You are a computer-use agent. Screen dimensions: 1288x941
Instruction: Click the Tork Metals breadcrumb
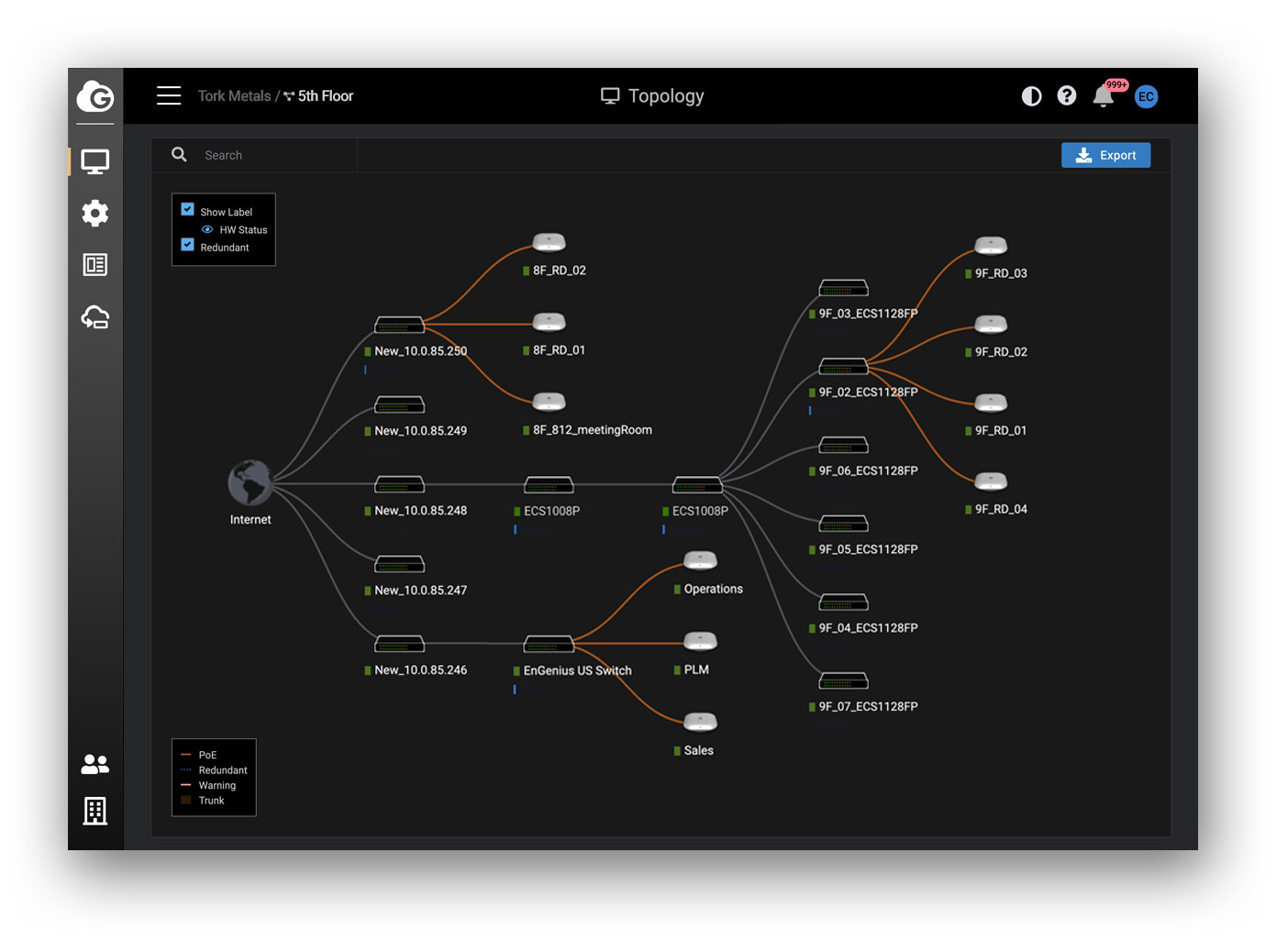click(x=234, y=96)
